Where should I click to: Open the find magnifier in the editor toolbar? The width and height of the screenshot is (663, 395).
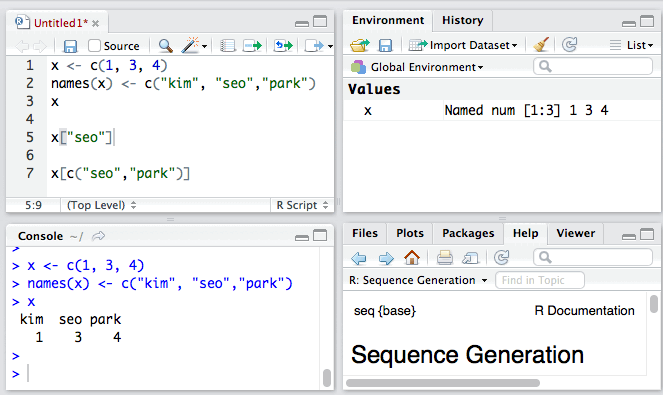(165, 46)
